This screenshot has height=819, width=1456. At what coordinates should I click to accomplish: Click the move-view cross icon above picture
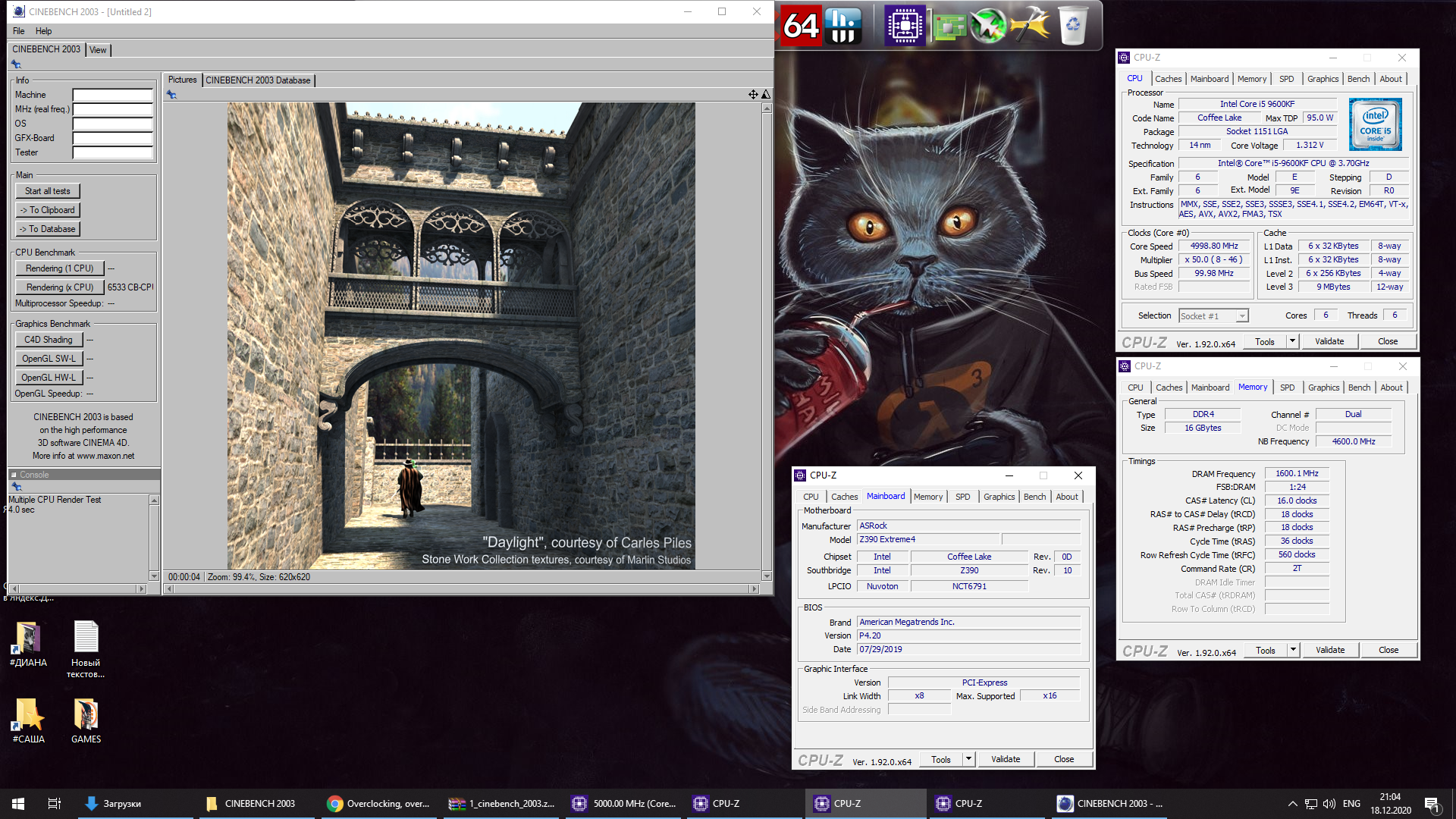pos(753,95)
